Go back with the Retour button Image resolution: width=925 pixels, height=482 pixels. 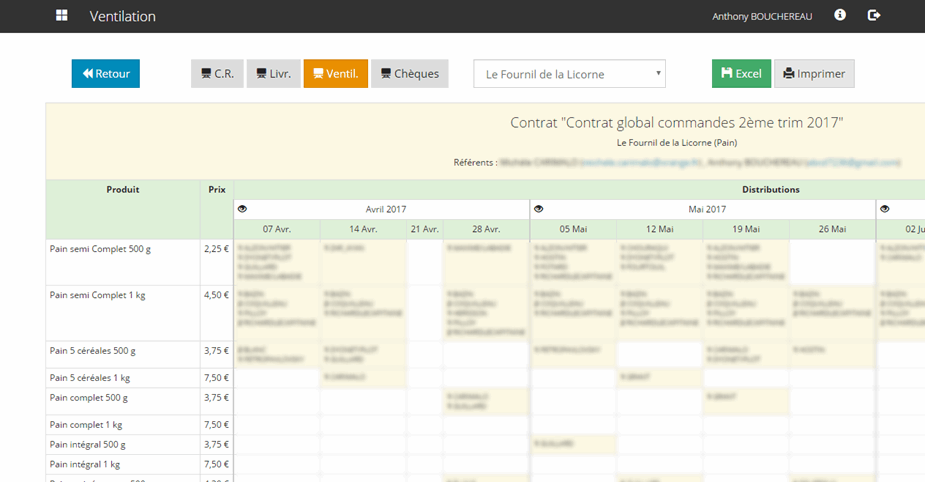106,74
